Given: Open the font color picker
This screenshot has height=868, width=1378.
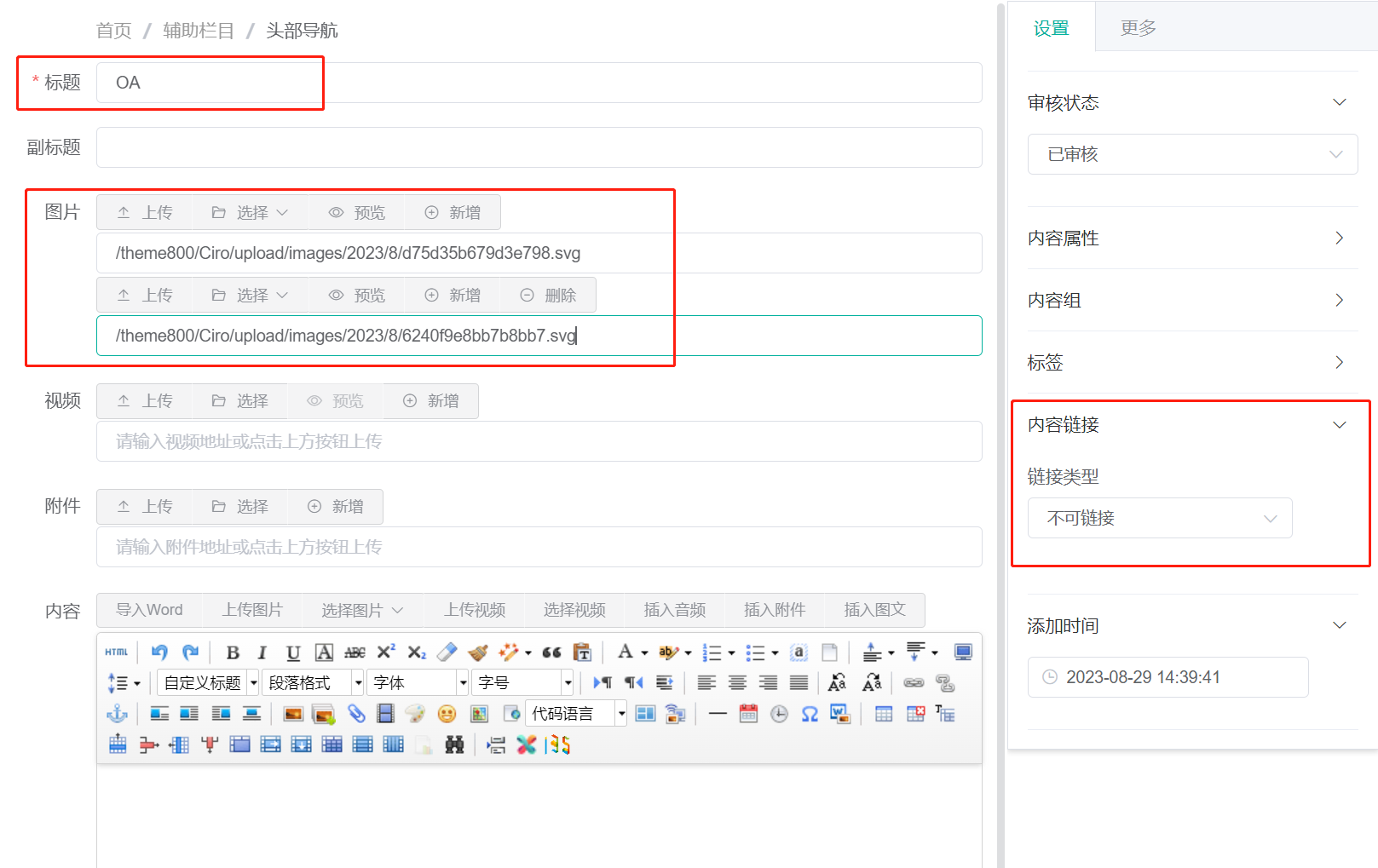Looking at the screenshot, I should [626, 652].
